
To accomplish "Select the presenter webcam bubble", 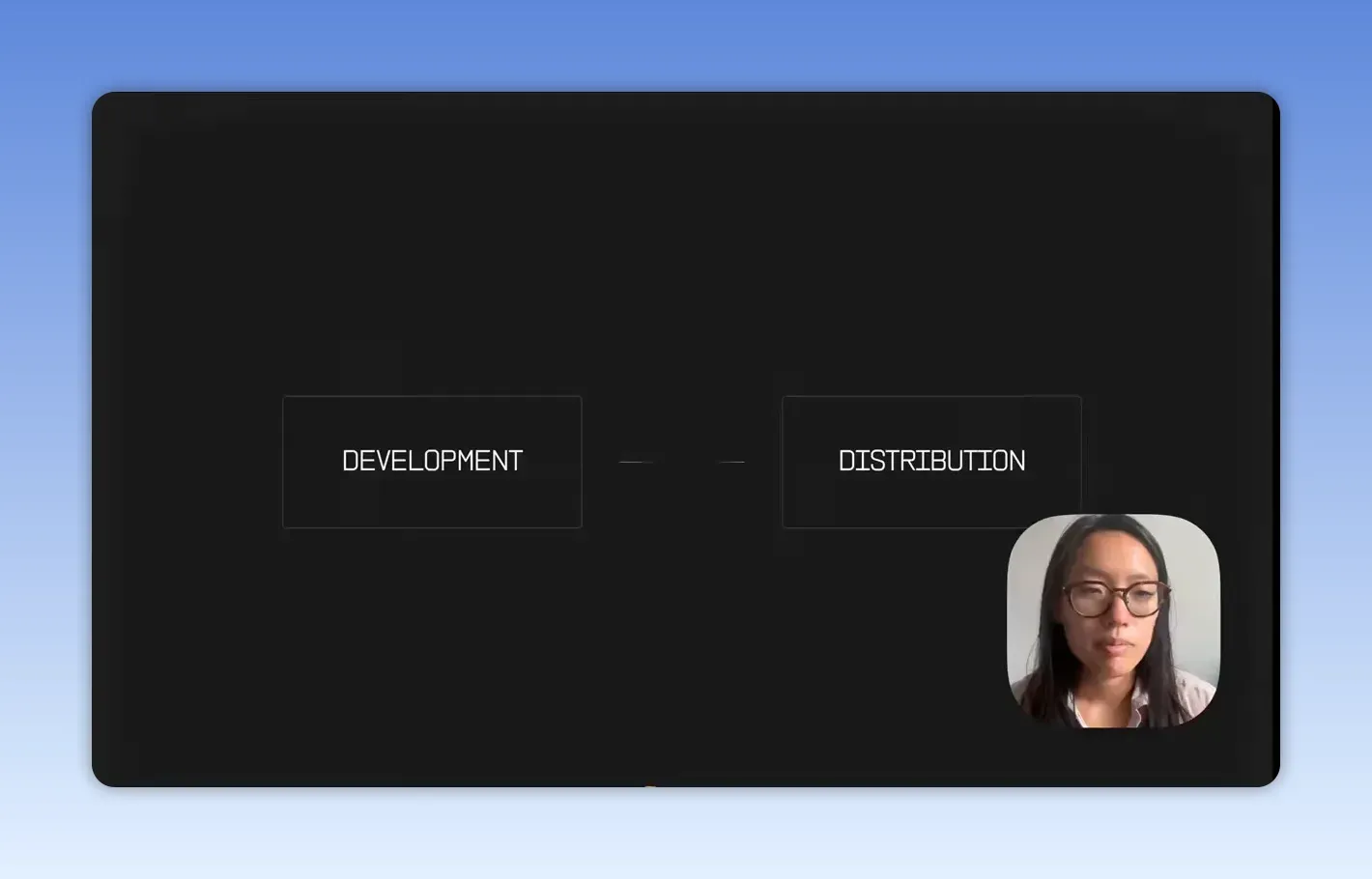I will click(x=1113, y=620).
